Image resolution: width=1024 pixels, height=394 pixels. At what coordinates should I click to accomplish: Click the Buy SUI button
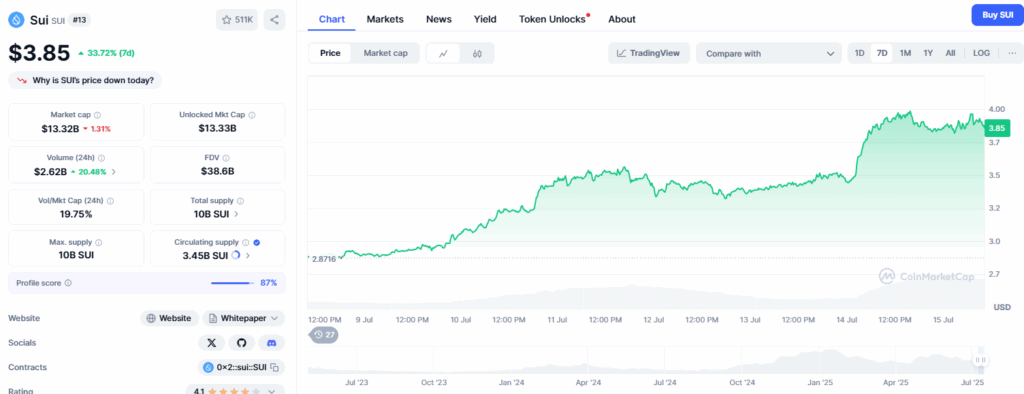(997, 14)
